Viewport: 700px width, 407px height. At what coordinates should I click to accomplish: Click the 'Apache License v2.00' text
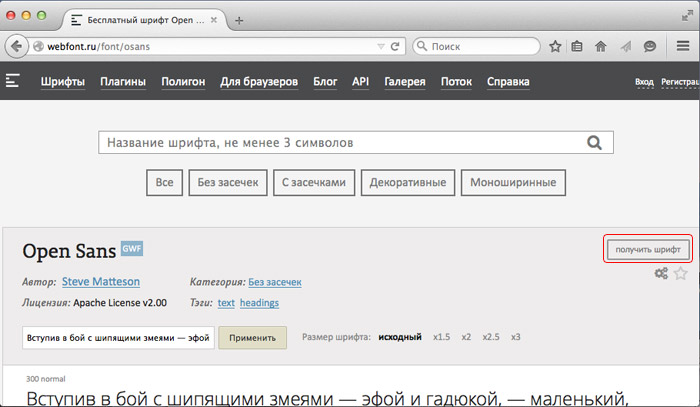(120, 303)
